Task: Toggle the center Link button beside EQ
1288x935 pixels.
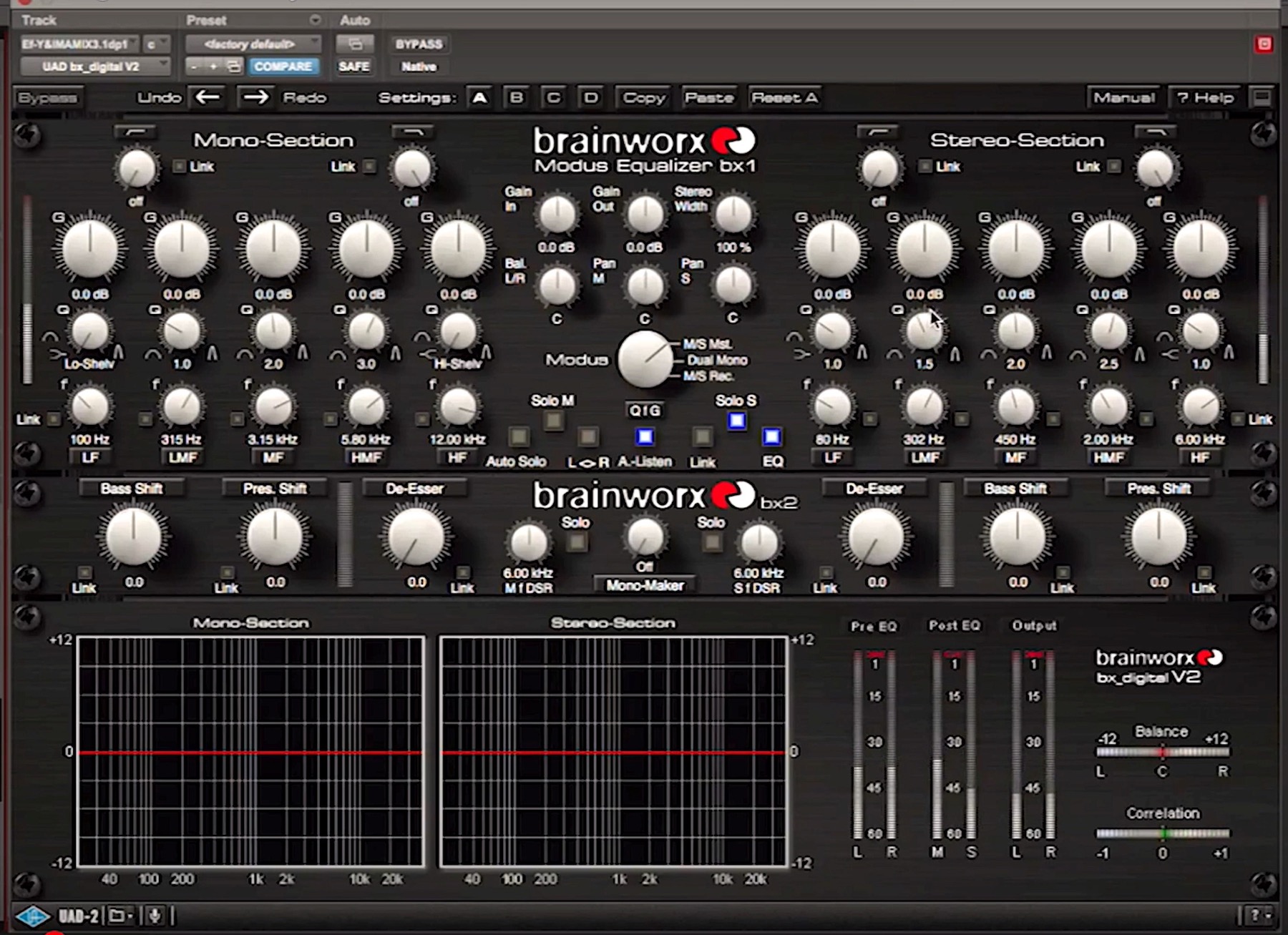Action: click(703, 436)
